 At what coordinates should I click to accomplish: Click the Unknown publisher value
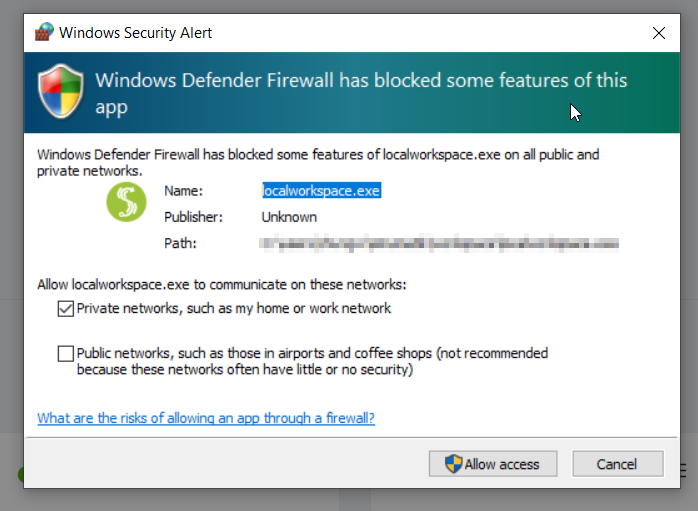[289, 217]
